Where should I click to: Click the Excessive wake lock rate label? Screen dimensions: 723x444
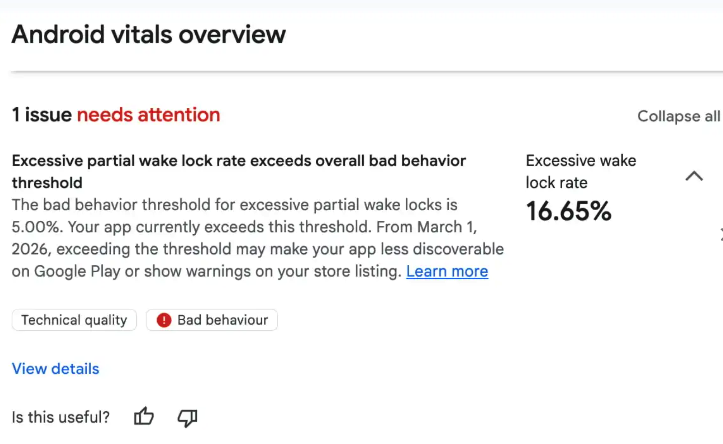580,171
